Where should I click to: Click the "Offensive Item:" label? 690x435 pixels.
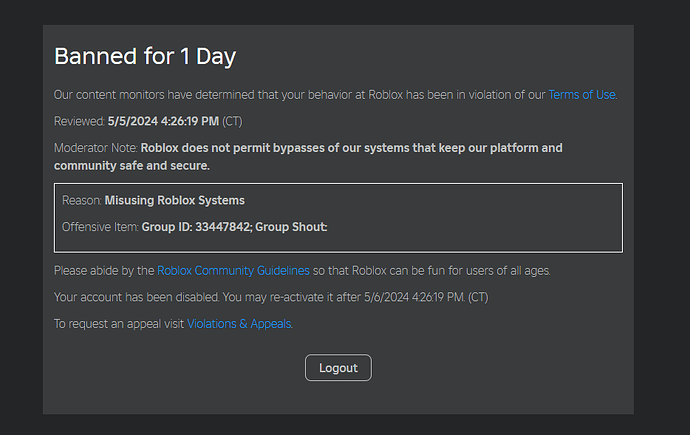[x=100, y=227]
